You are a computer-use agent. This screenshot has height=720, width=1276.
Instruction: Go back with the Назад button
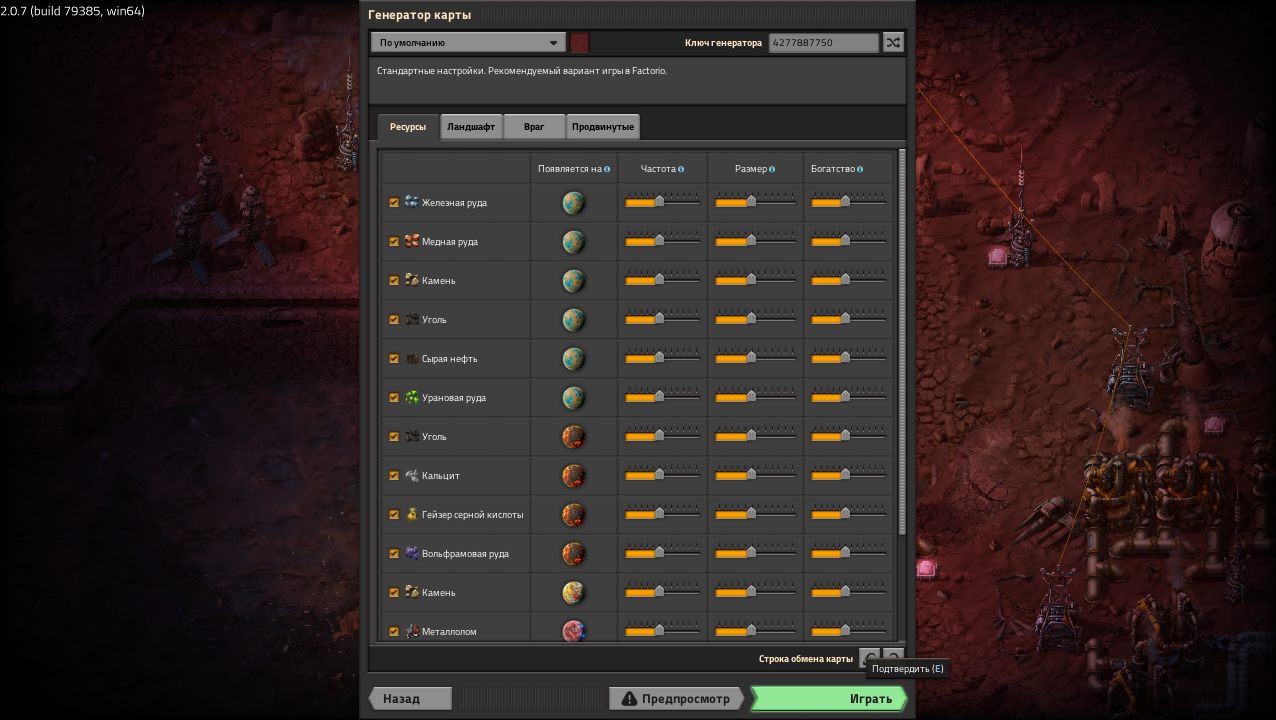pos(411,698)
